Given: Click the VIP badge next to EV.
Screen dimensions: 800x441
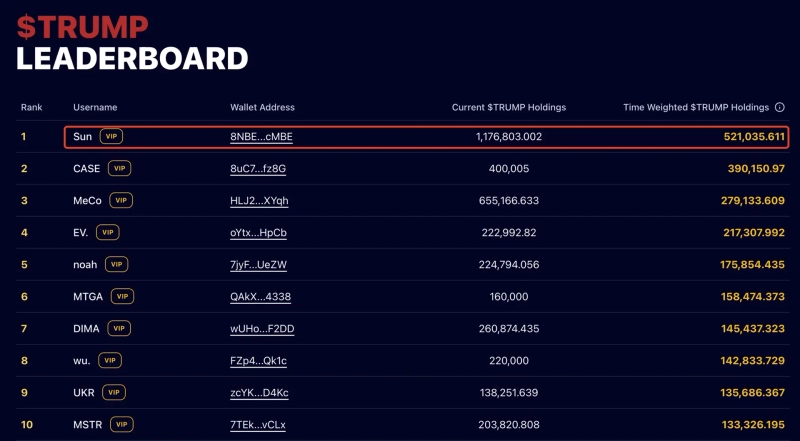Looking at the screenshot, I should click(x=108, y=232).
